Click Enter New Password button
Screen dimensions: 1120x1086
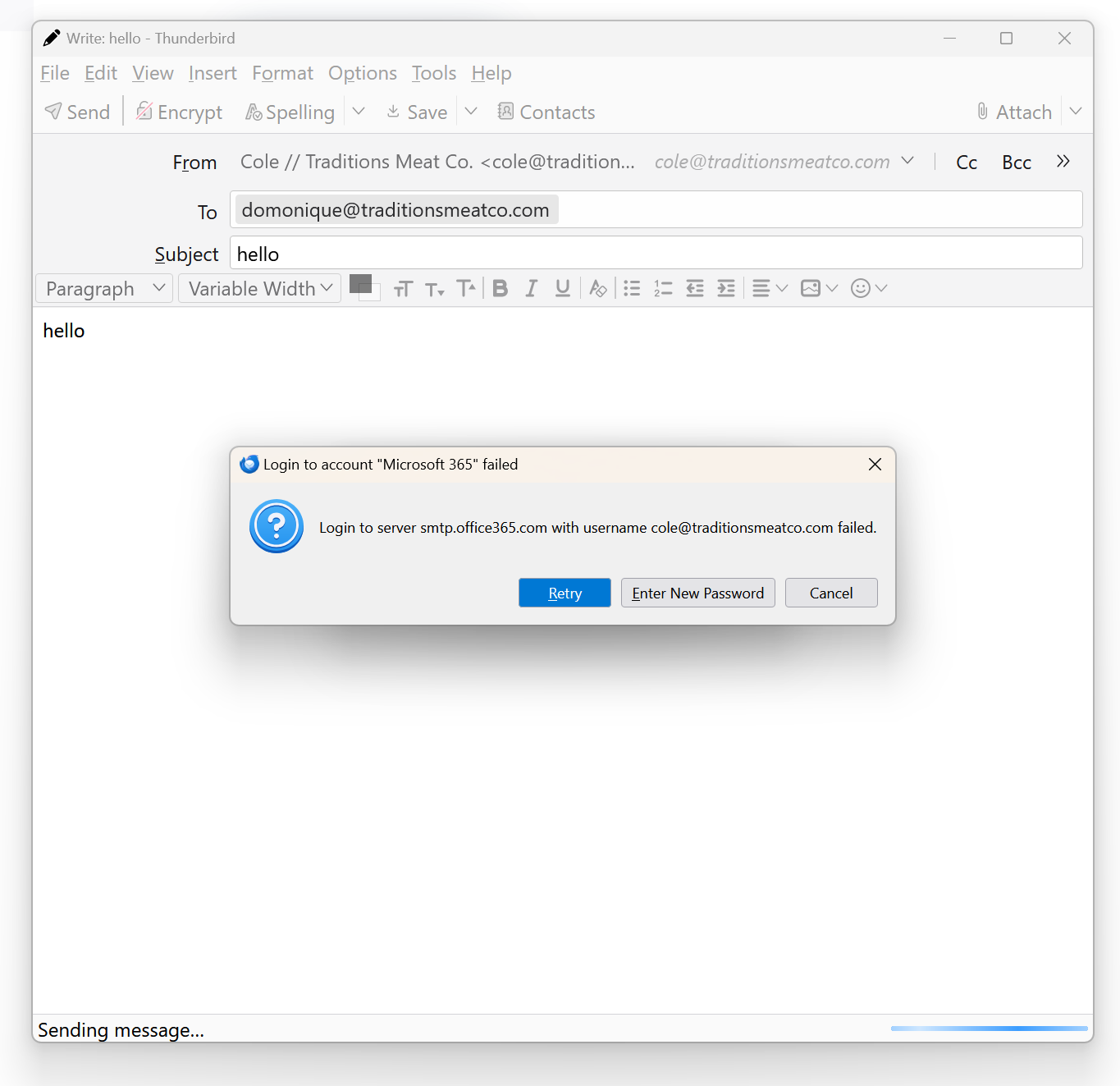[x=698, y=593]
